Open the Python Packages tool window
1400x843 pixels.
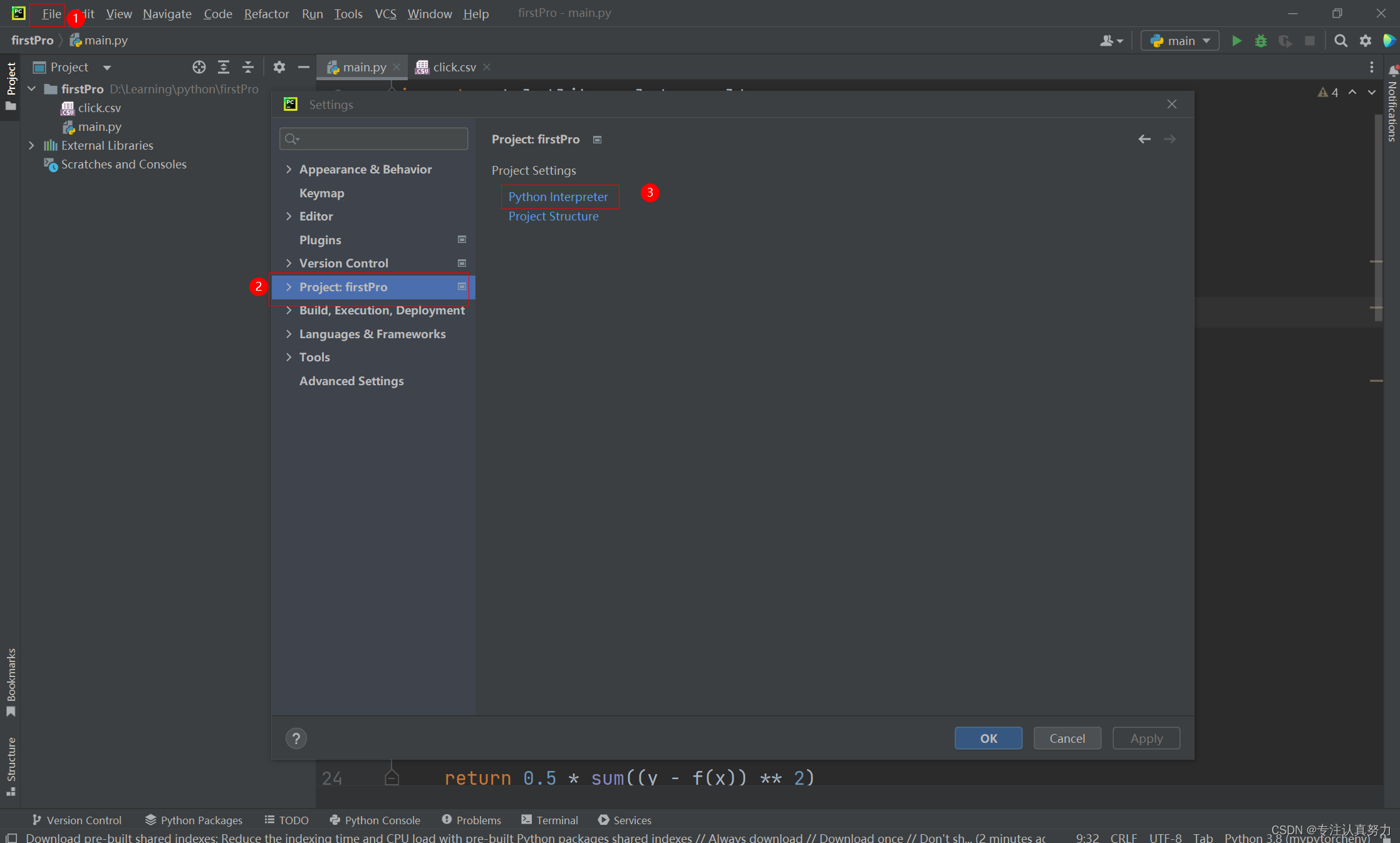pyautogui.click(x=194, y=820)
